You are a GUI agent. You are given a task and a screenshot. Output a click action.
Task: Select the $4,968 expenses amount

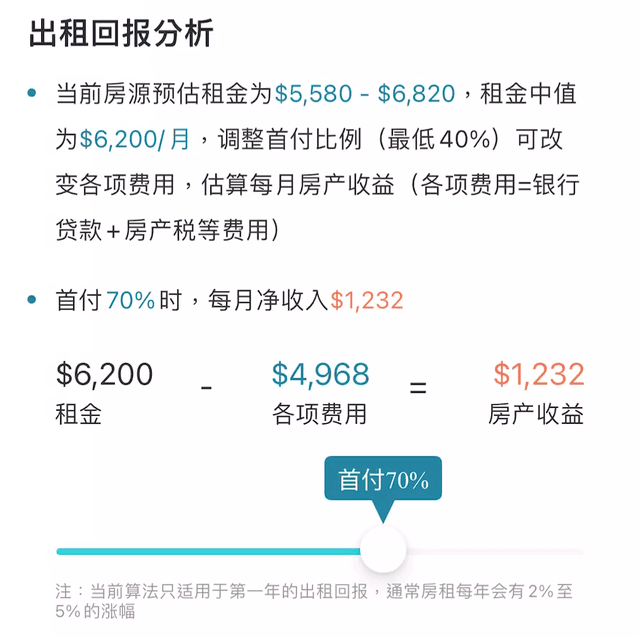(x=320, y=374)
